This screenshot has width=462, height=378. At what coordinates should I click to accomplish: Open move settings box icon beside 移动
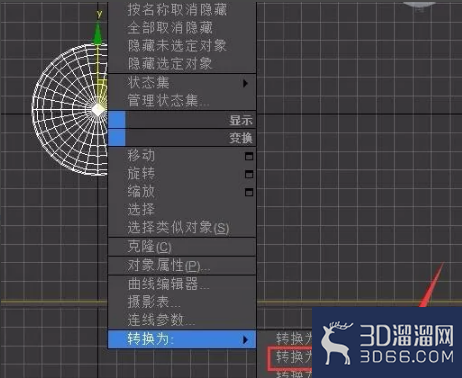[x=249, y=156]
